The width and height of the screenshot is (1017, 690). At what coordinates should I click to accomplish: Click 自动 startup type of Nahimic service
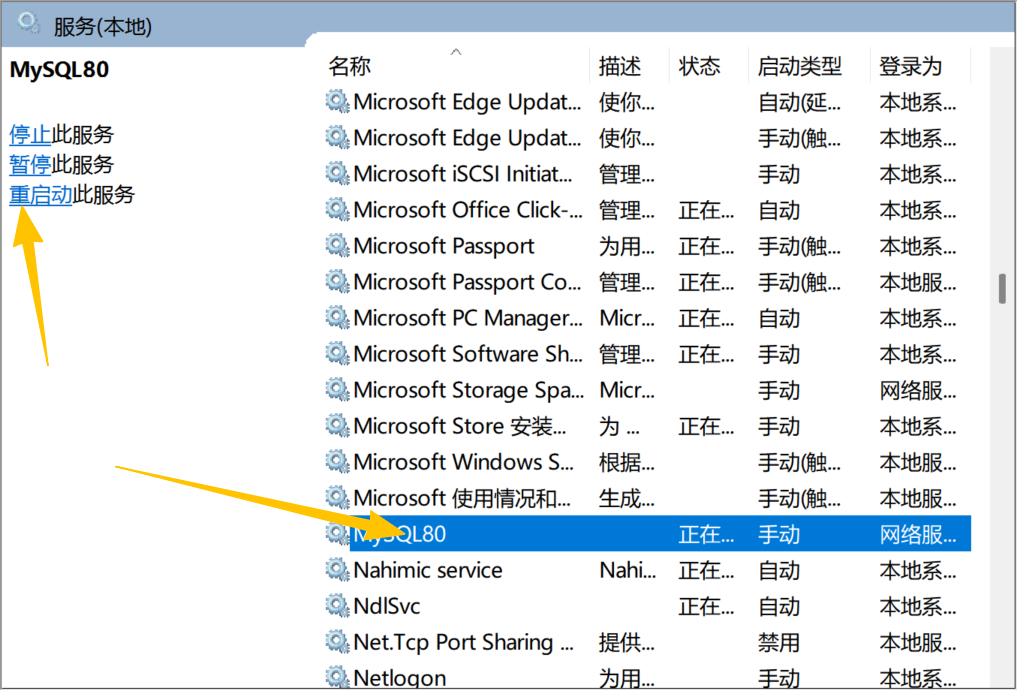[x=778, y=570]
